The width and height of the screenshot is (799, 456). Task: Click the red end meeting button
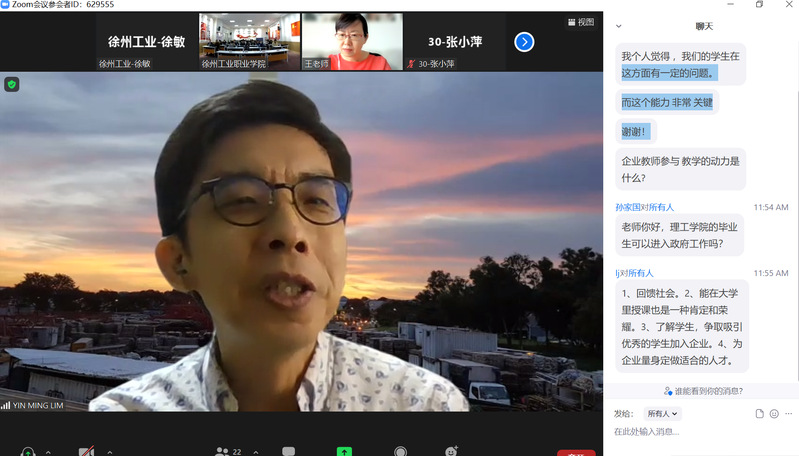pos(576,452)
